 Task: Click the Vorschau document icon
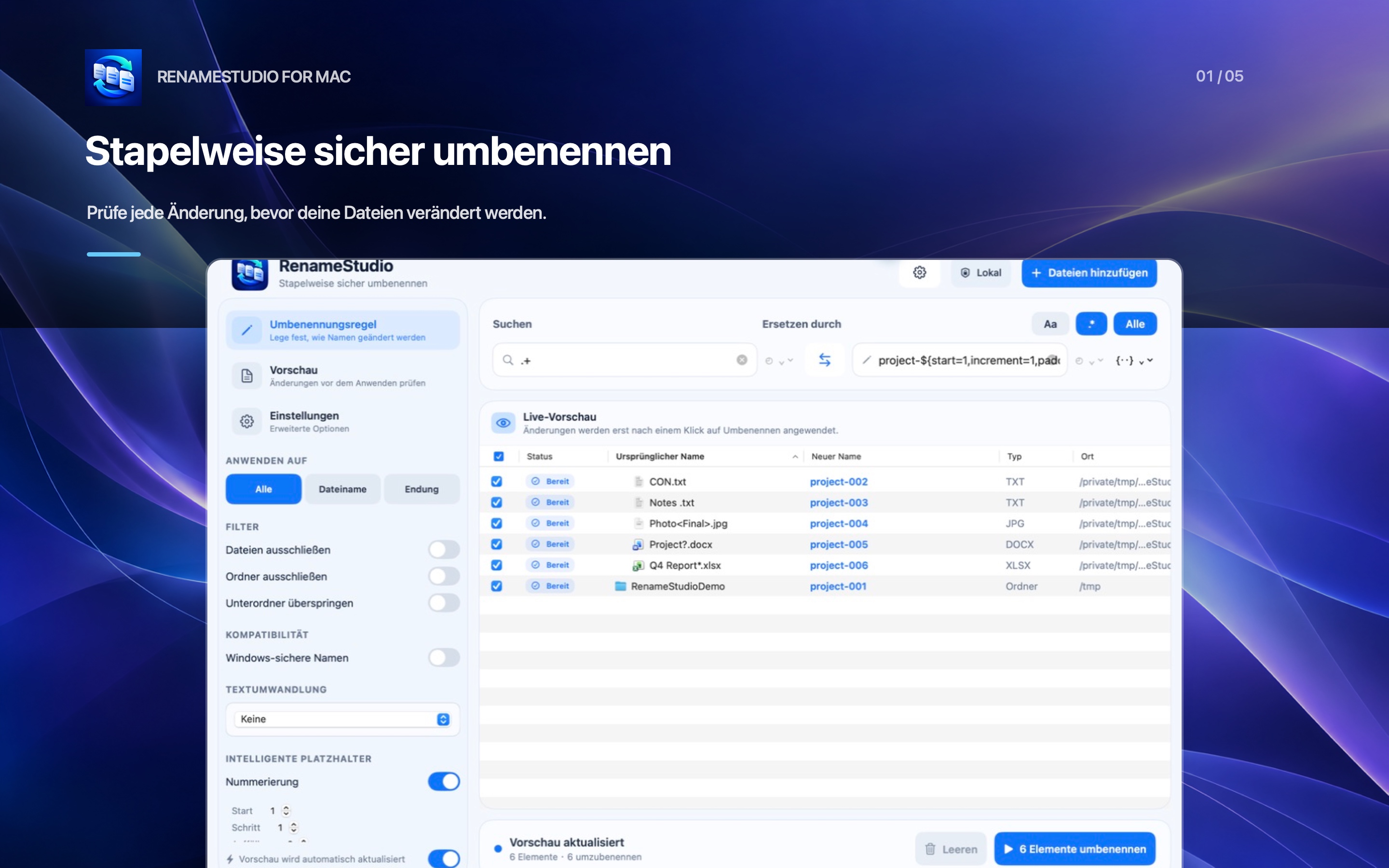(247, 376)
